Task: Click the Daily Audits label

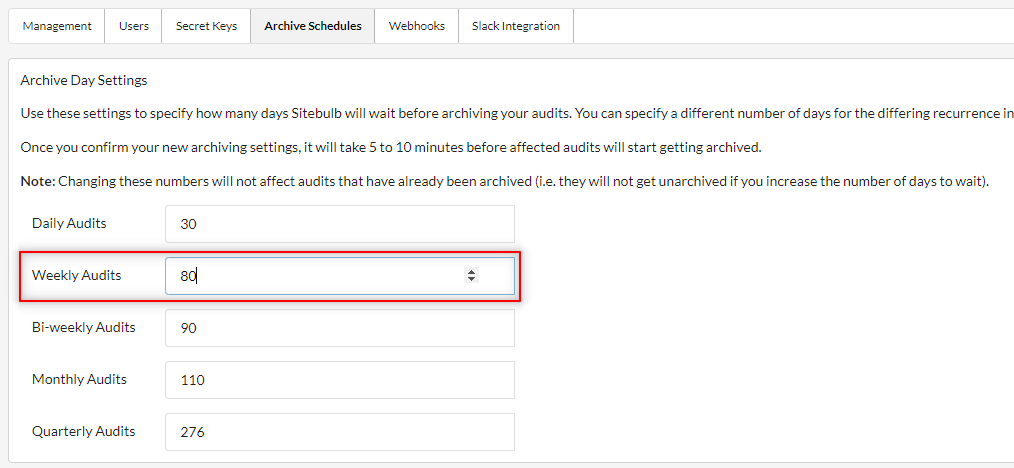Action: tap(69, 224)
